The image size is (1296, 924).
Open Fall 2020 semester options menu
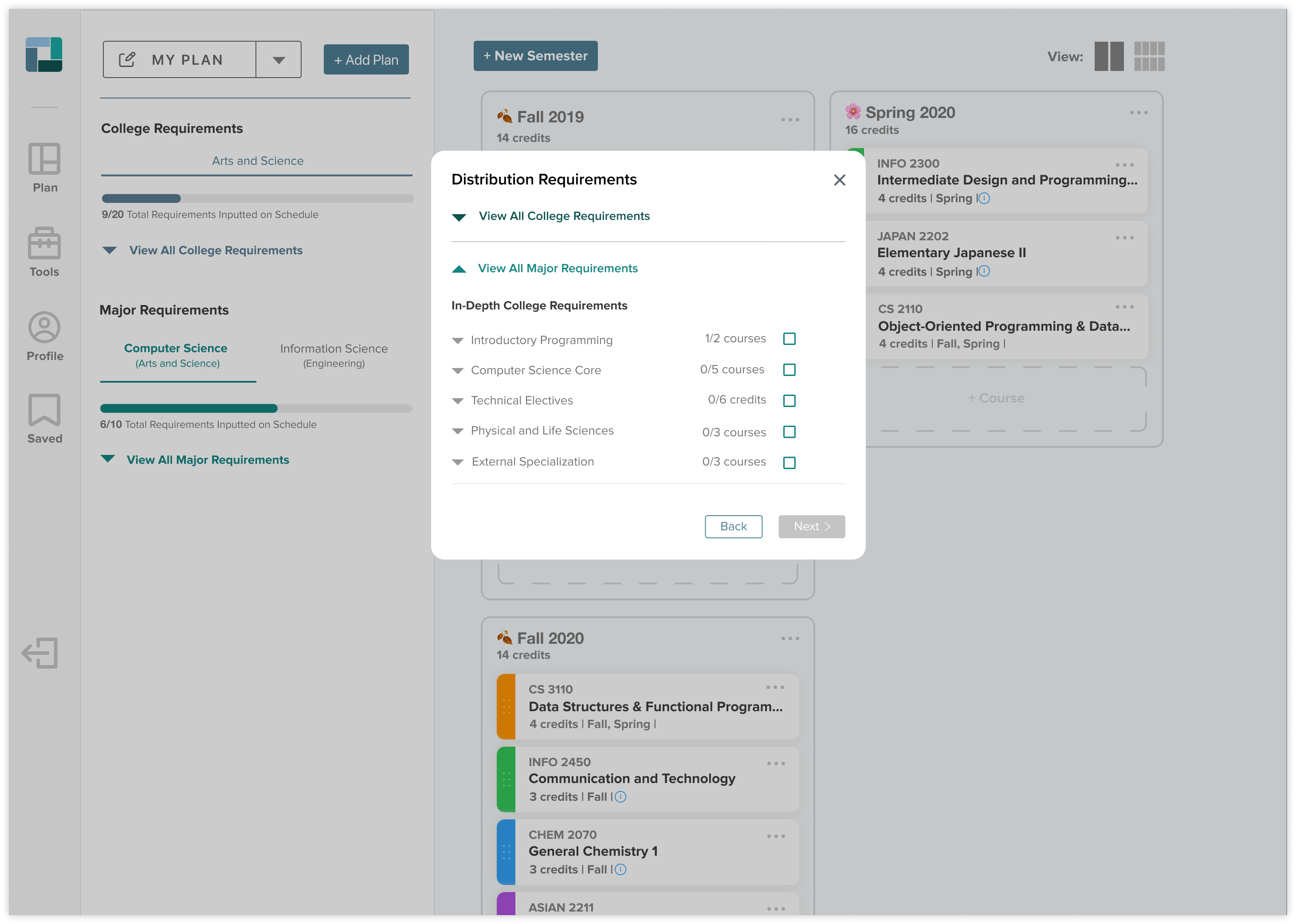(x=789, y=638)
